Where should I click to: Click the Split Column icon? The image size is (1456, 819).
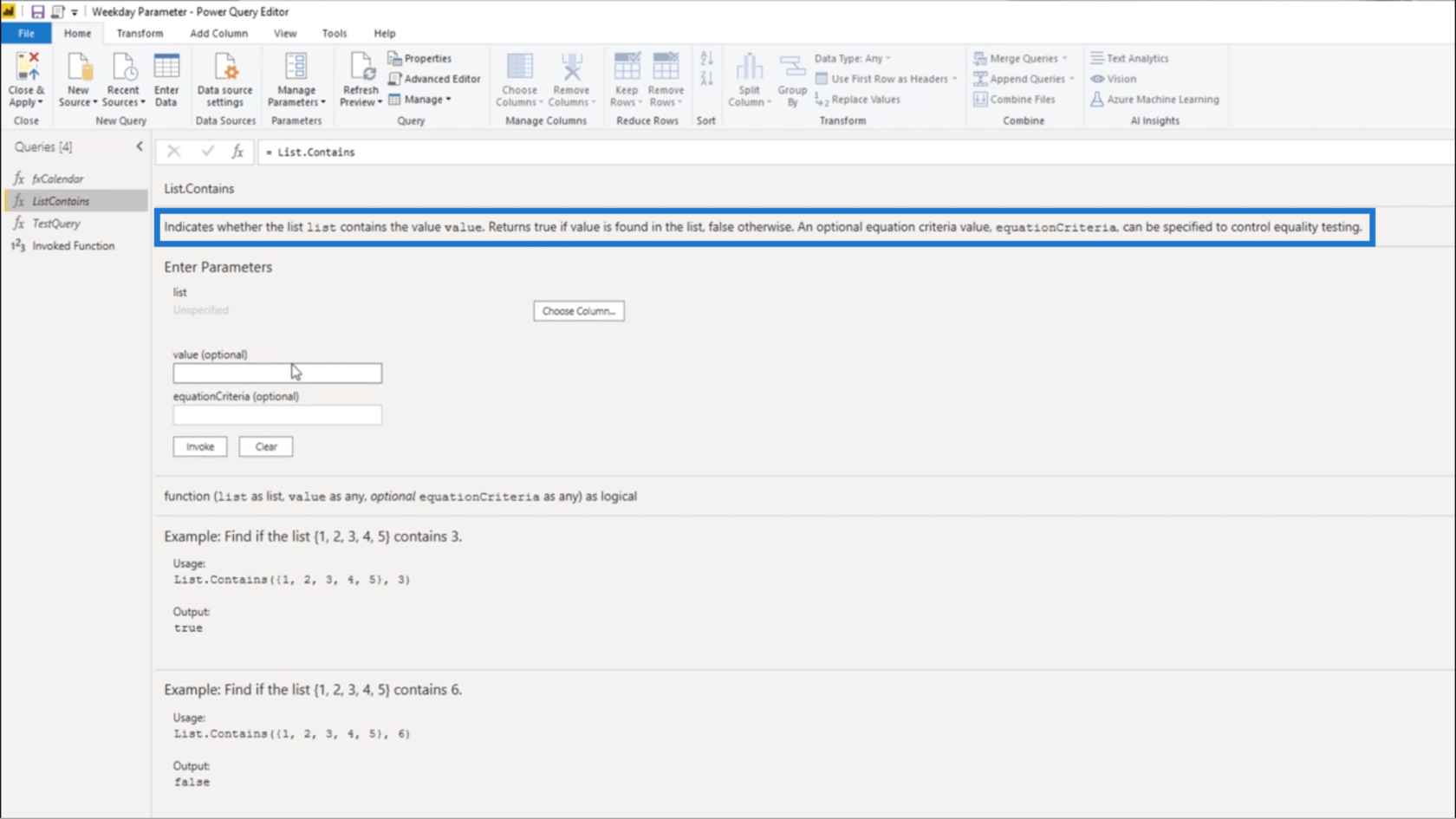749,67
